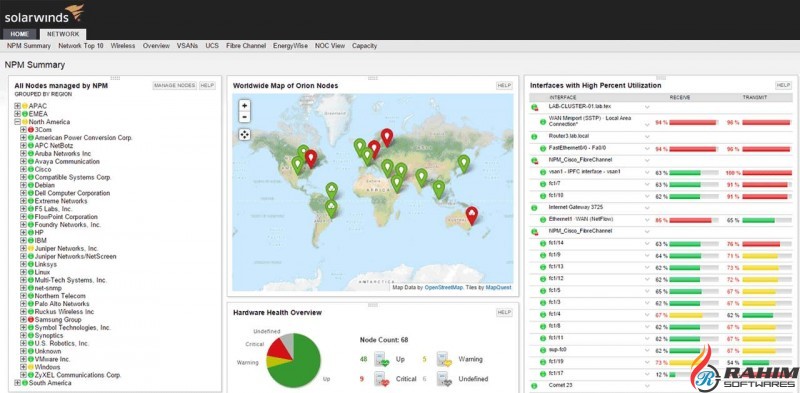
Task: Open the Capacity menu item
Action: pos(364,46)
